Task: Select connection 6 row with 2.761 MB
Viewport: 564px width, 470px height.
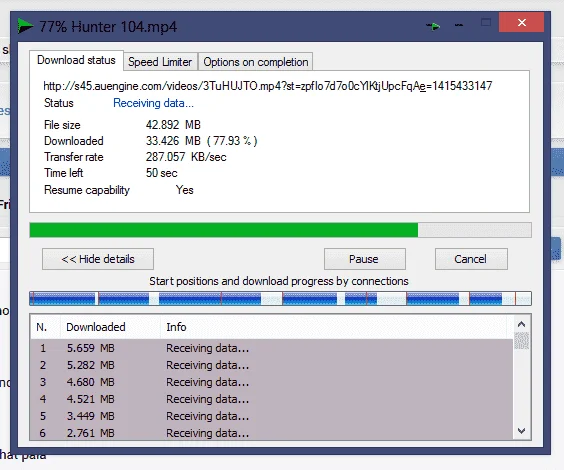Action: [x=272, y=432]
